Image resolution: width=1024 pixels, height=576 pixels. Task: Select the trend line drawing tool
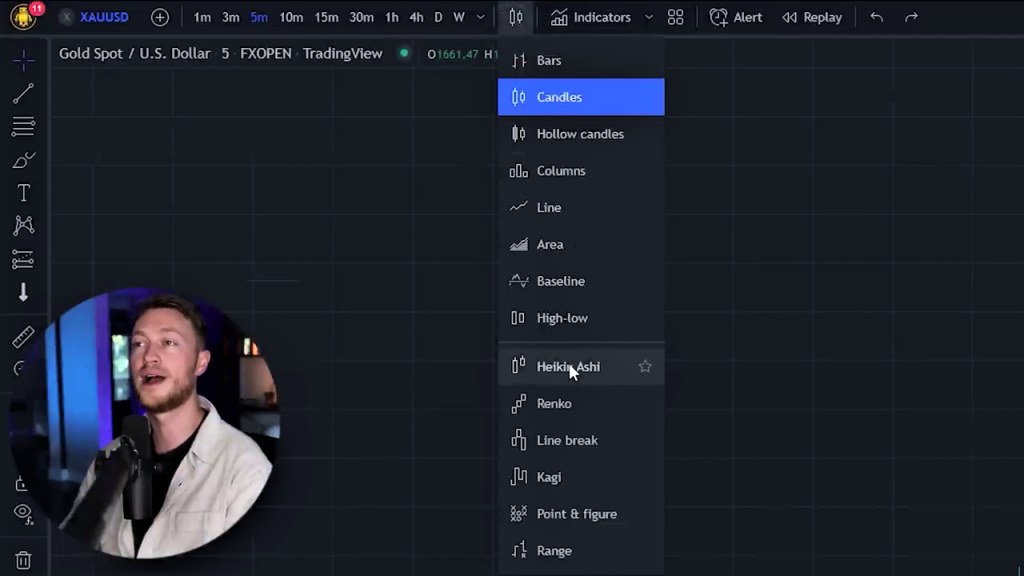(23, 93)
